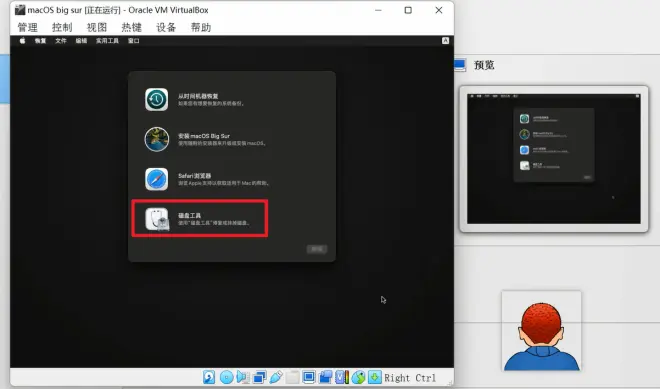This screenshot has width=660, height=389.
Task: Click the optical disc status icon
Action: (x=226, y=377)
